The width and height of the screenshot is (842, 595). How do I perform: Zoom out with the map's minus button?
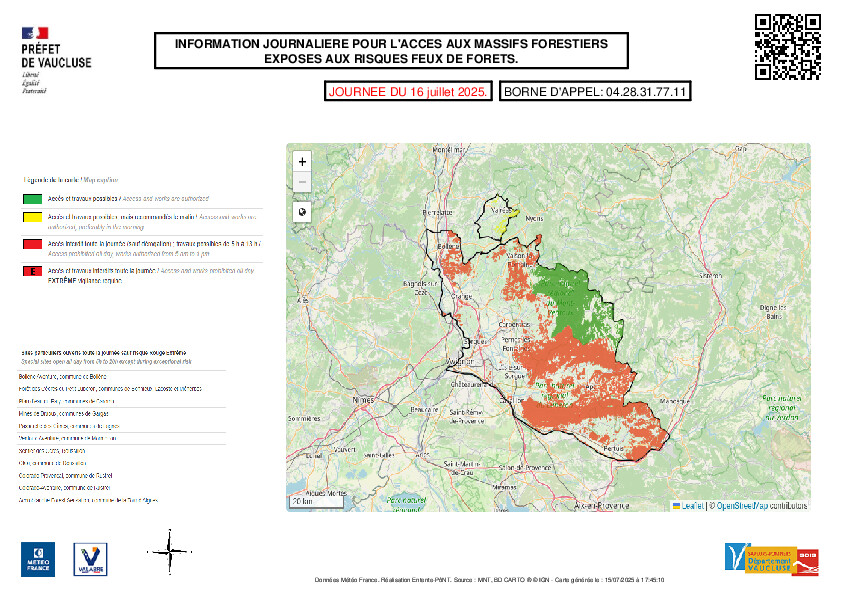click(x=302, y=182)
